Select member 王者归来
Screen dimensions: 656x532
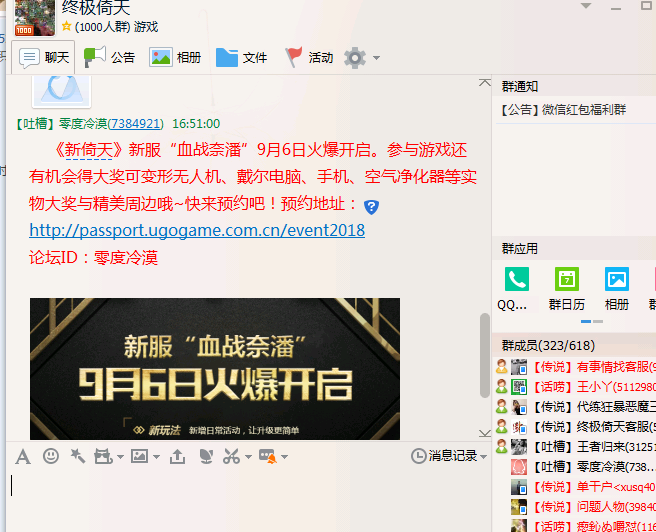coord(575,447)
